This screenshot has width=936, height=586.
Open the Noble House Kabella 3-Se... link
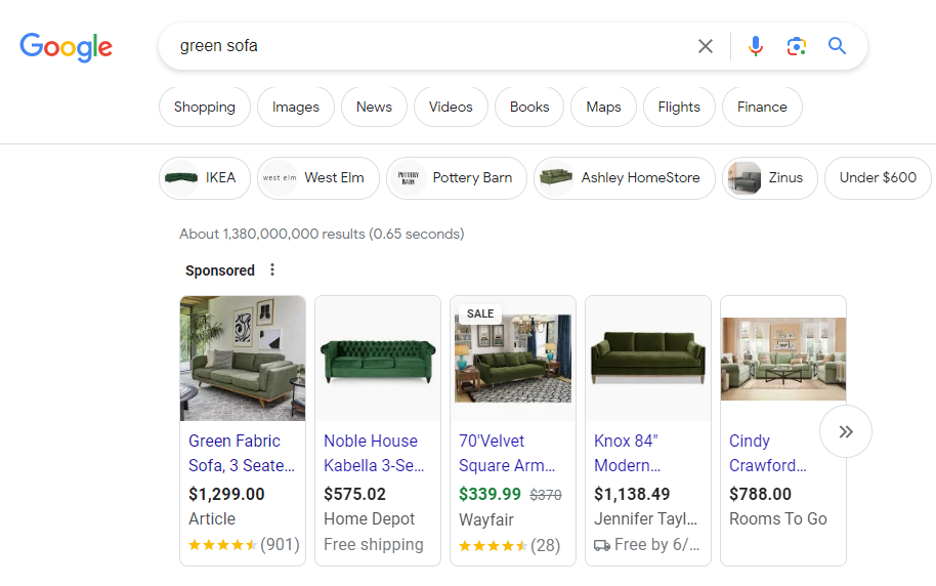click(x=374, y=453)
